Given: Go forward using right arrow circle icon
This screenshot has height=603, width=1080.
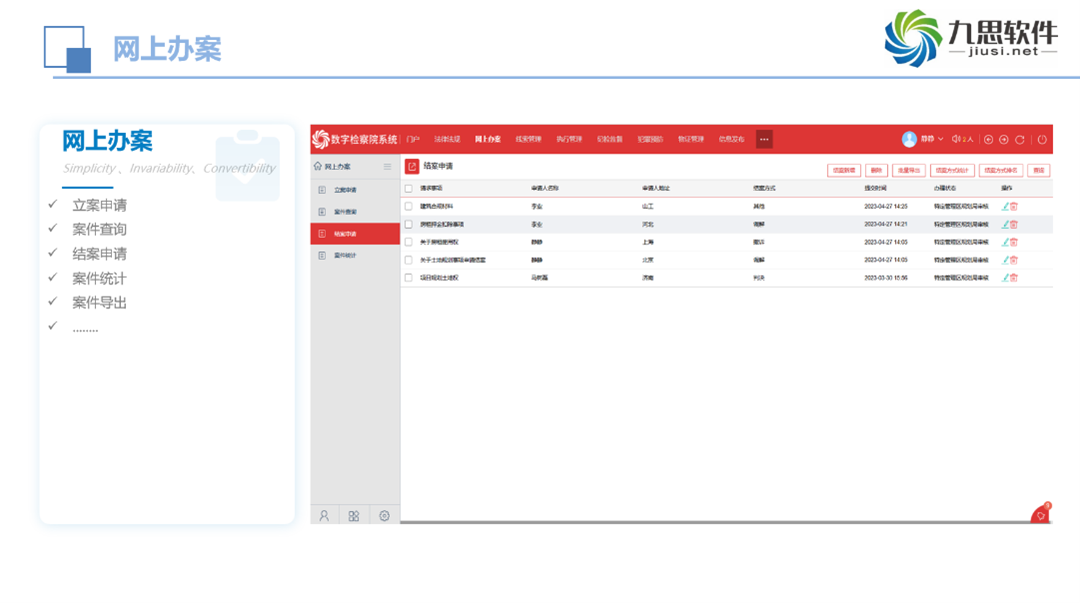Looking at the screenshot, I should pyautogui.click(x=1003, y=140).
